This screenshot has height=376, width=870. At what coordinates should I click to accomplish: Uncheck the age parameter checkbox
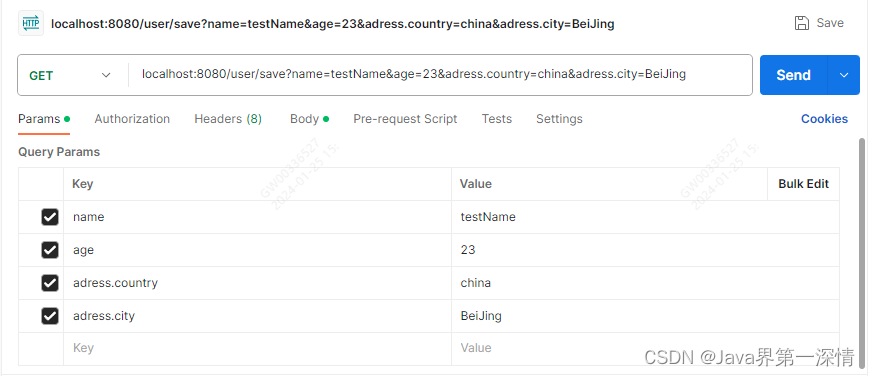coord(50,250)
